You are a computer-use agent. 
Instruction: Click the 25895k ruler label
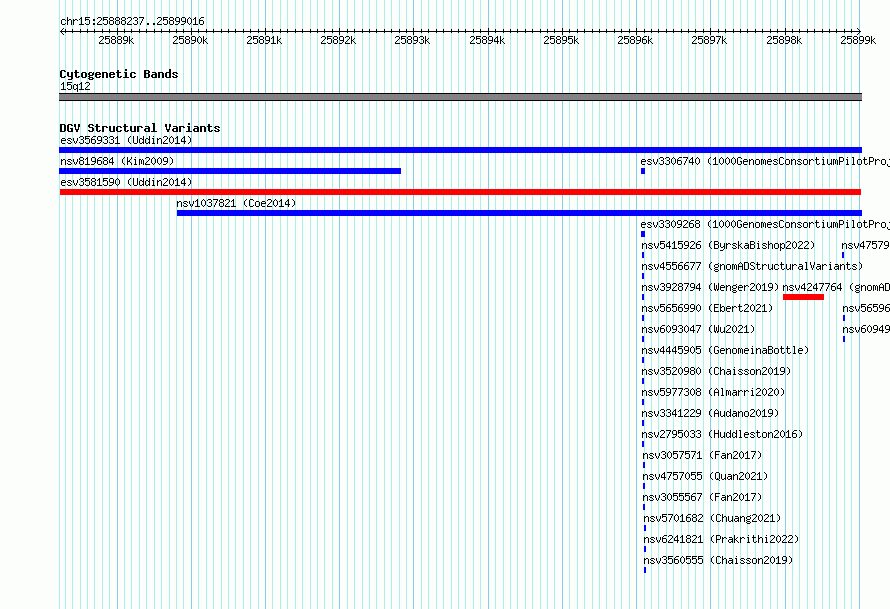(561, 40)
